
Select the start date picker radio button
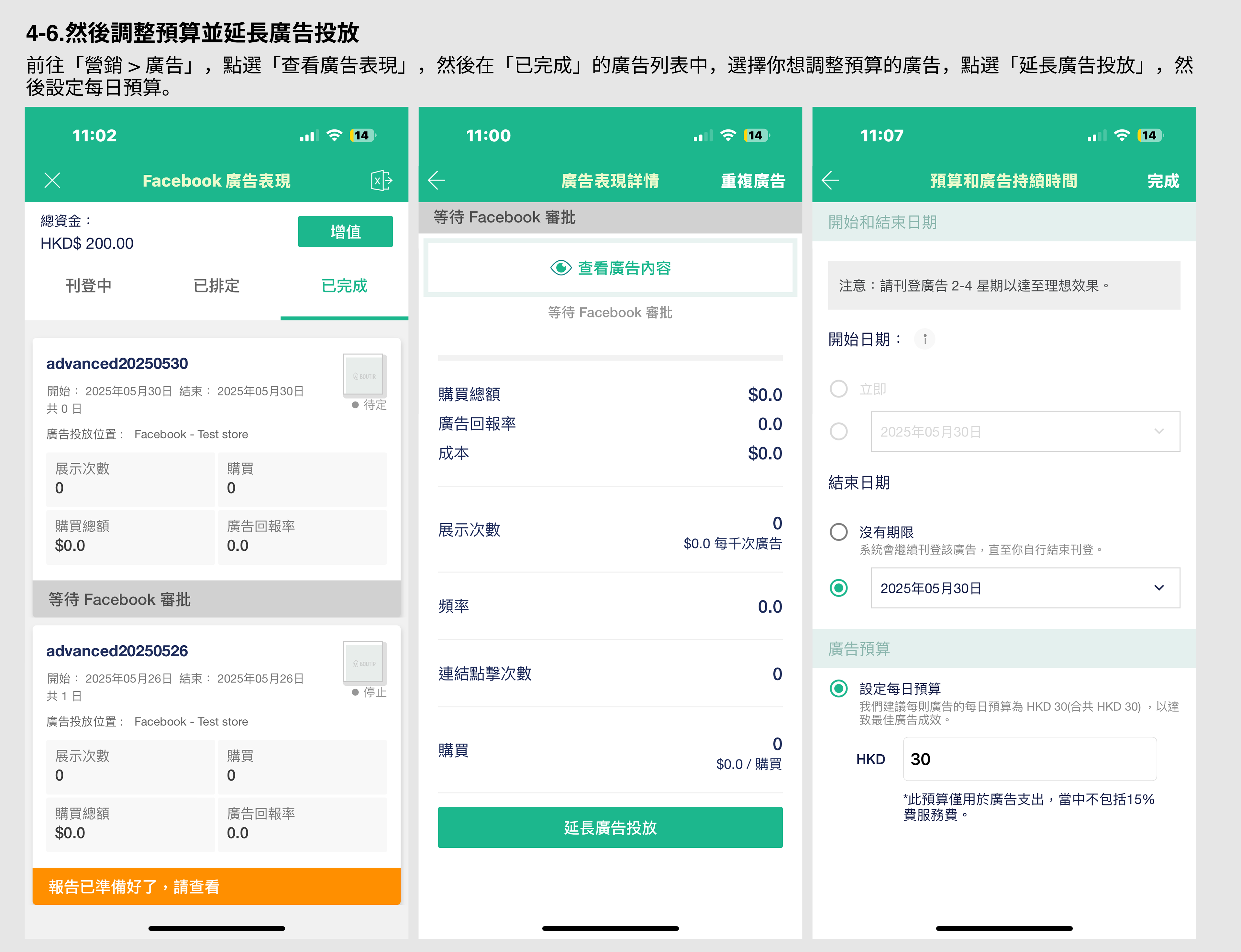coord(839,431)
